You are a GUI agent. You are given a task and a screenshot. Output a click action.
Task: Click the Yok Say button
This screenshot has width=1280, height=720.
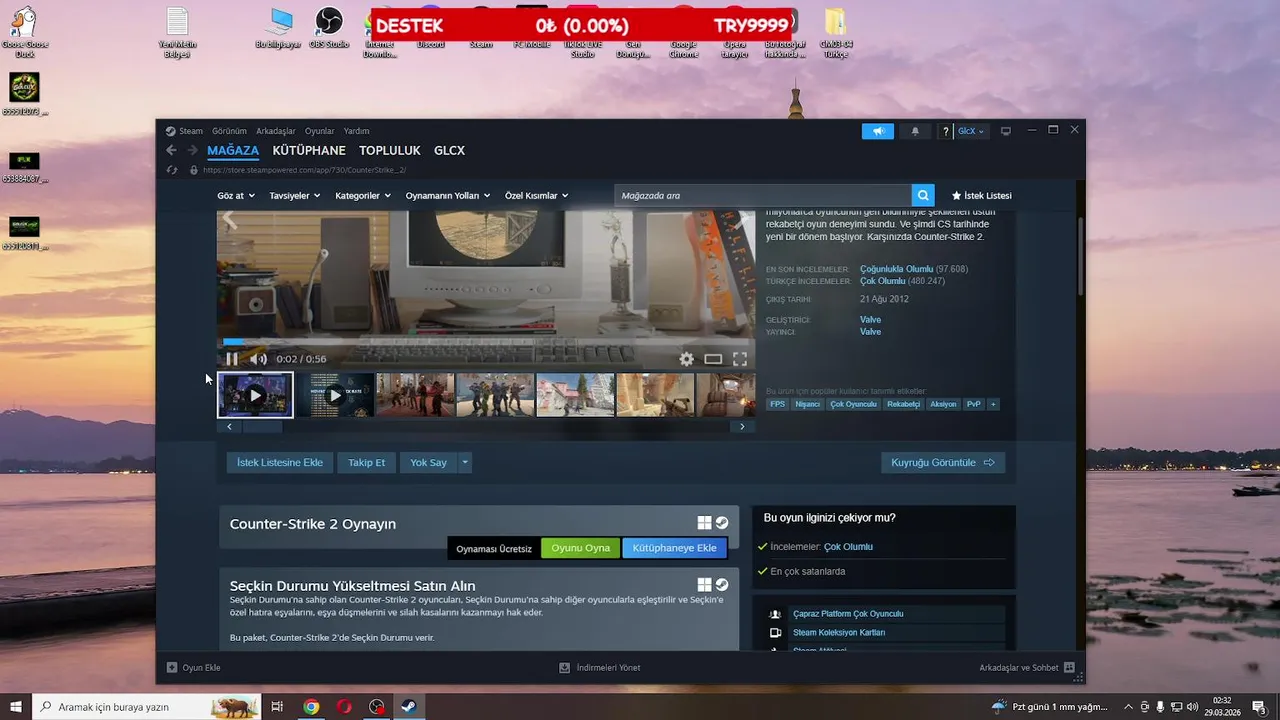pyautogui.click(x=428, y=463)
